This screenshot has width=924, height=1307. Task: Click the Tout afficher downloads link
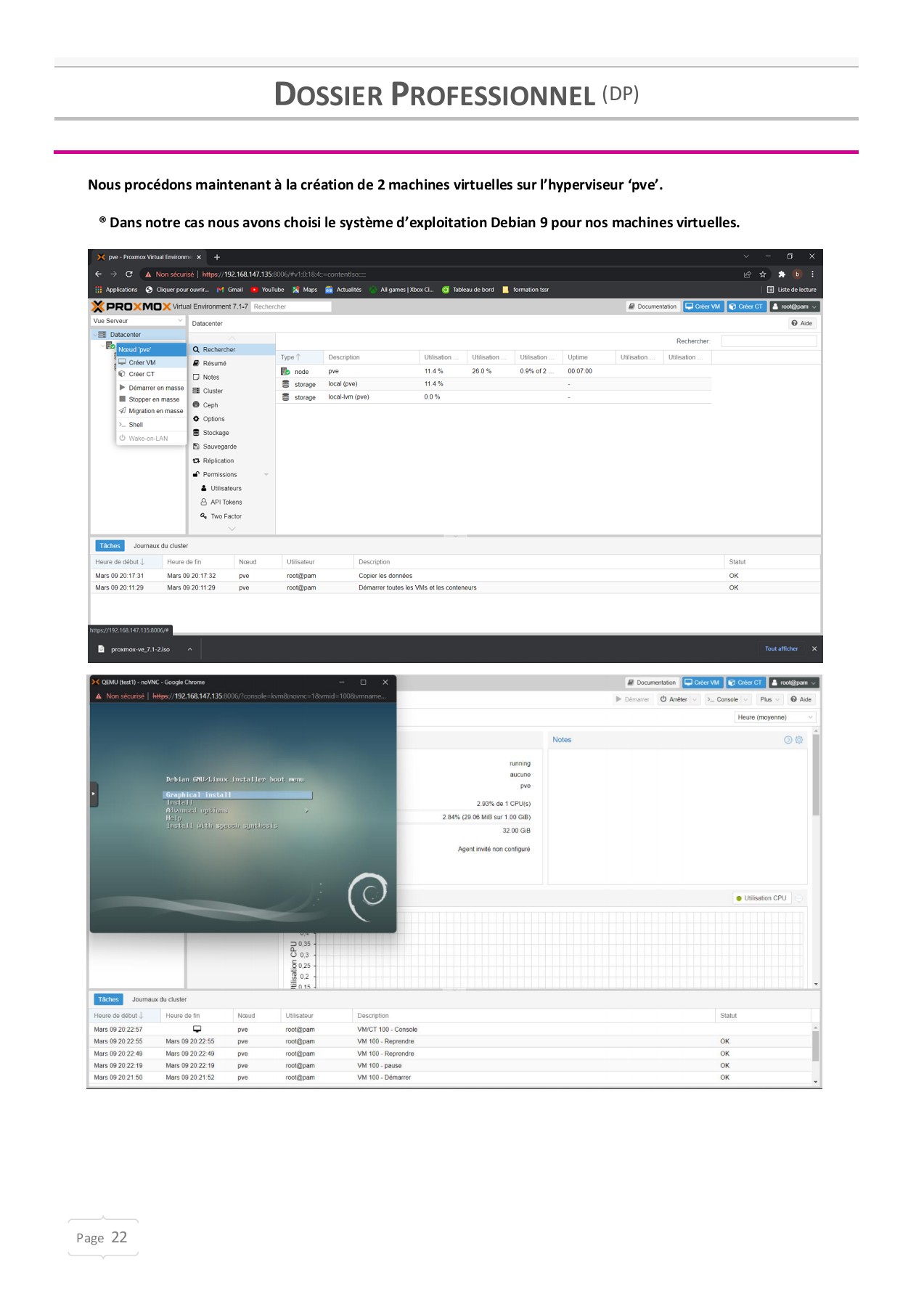[x=781, y=649]
